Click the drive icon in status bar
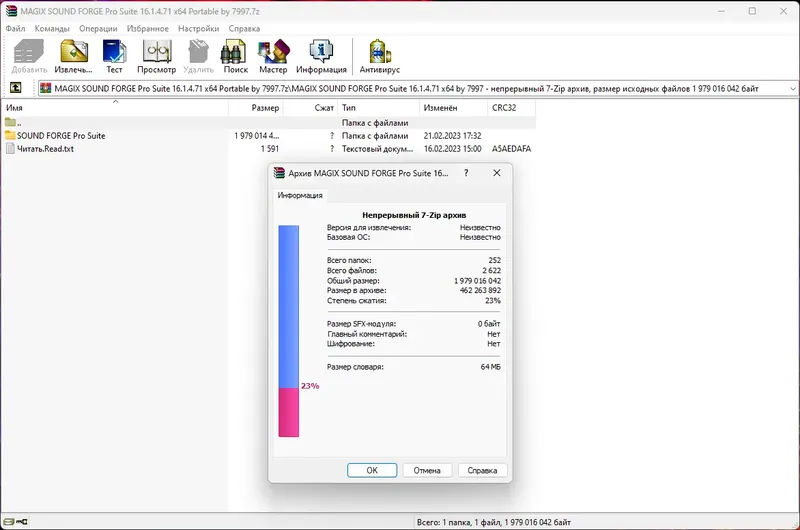 [9, 522]
